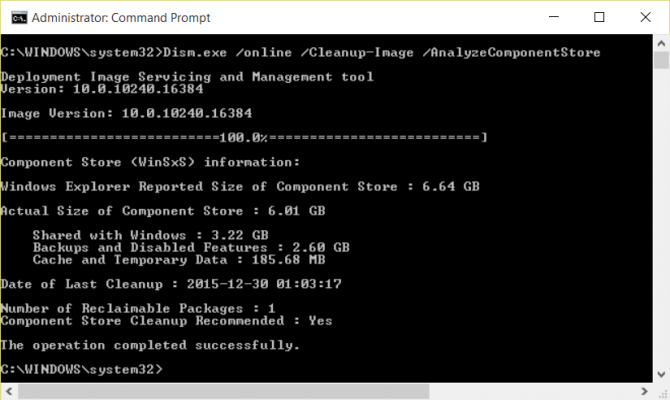This screenshot has width=670, height=400.
Task: Open the Command Prompt system menu icon
Action: [x=14, y=17]
